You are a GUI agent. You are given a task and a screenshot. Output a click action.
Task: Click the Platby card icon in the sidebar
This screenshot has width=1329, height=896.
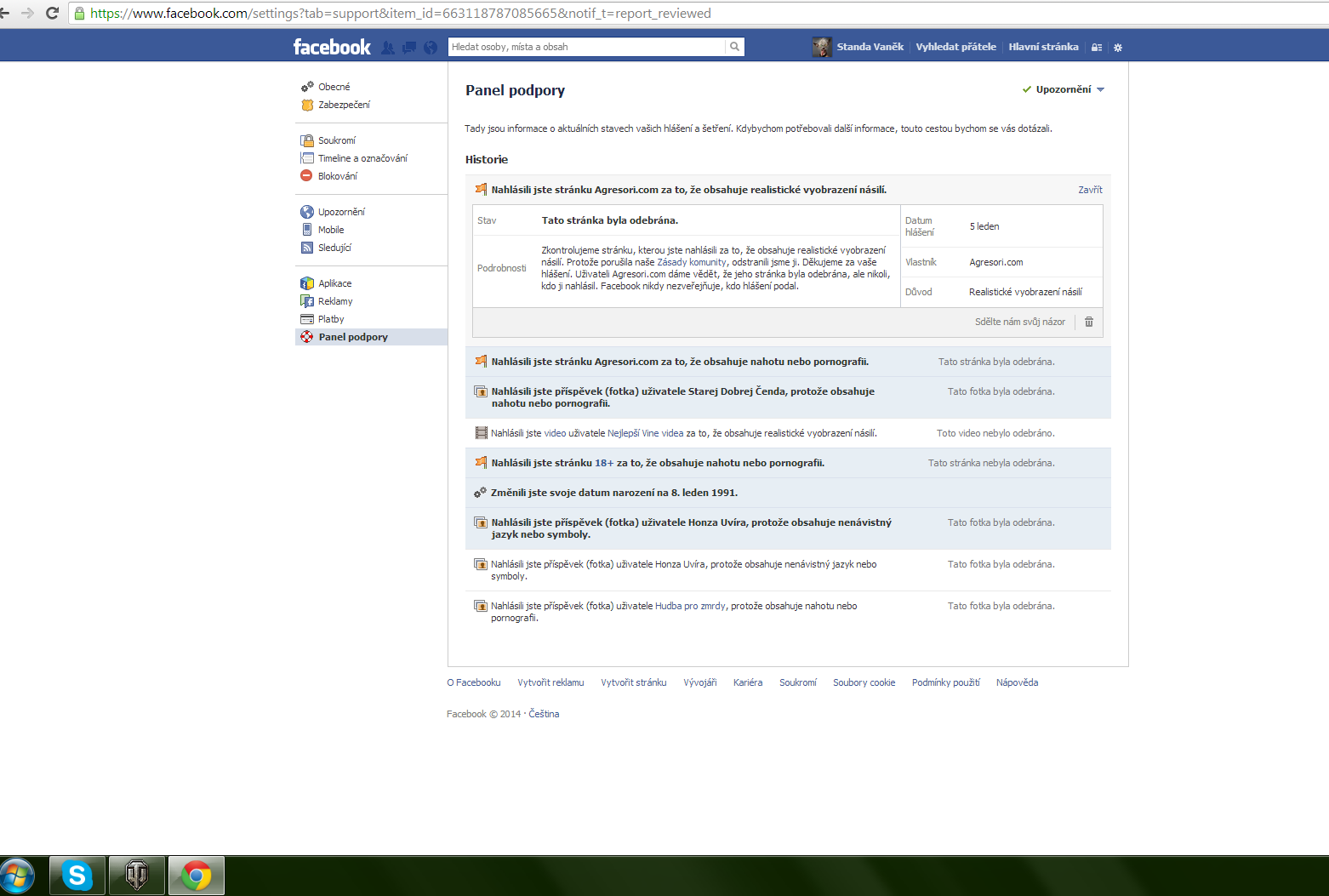307,319
